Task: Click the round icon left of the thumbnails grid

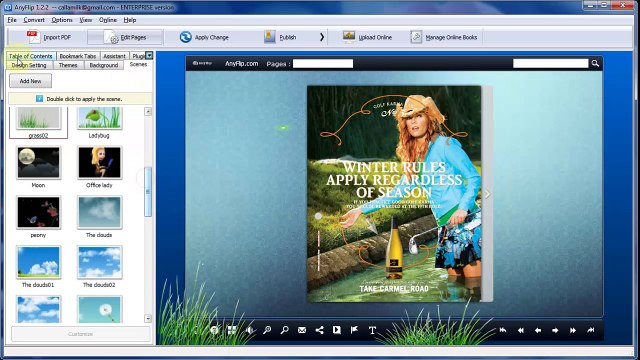Action: click(214, 330)
